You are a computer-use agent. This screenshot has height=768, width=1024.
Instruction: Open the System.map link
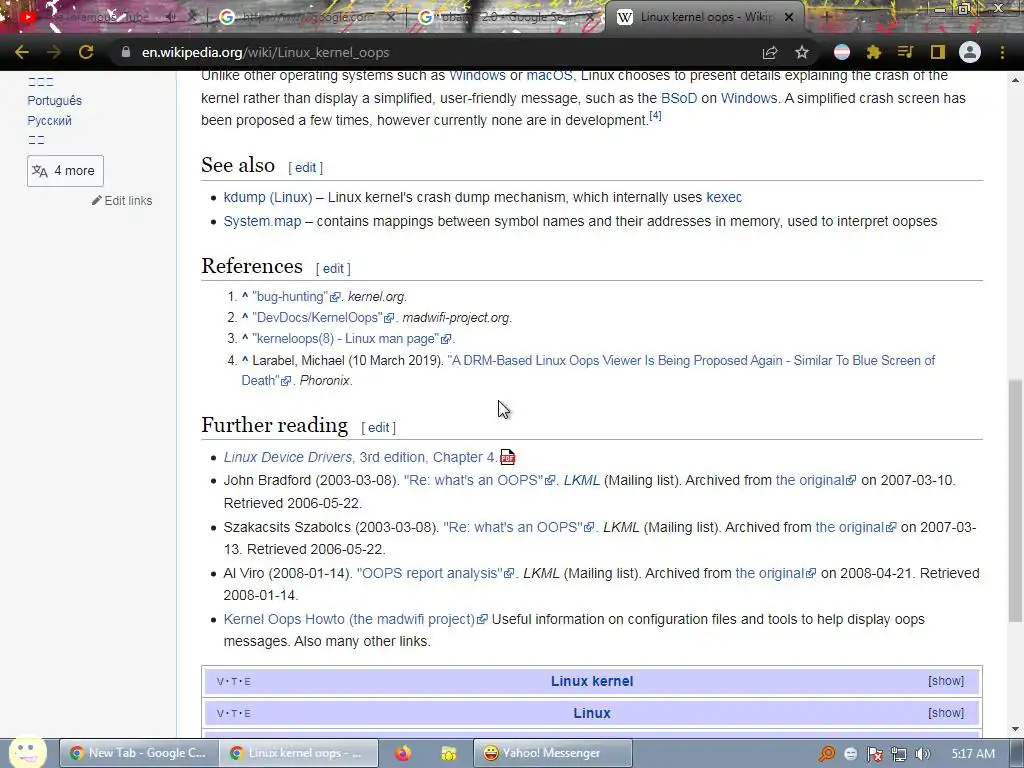pos(263,221)
